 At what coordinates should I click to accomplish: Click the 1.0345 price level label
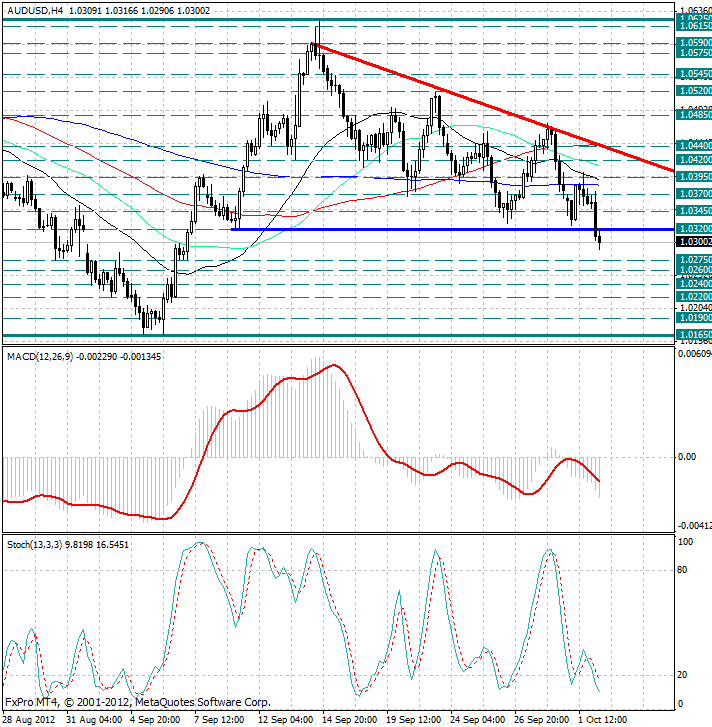coord(694,211)
